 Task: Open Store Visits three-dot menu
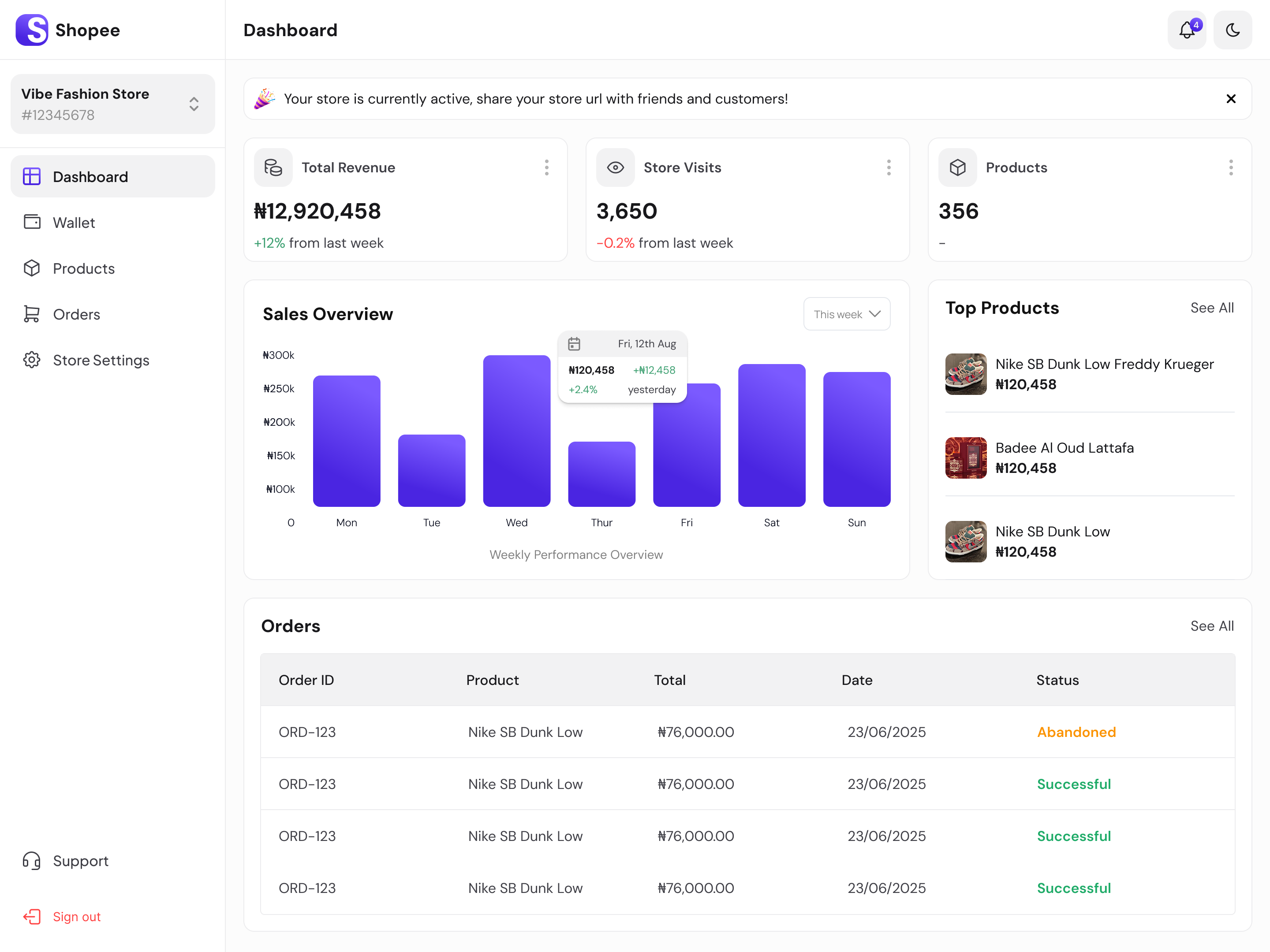(x=888, y=167)
